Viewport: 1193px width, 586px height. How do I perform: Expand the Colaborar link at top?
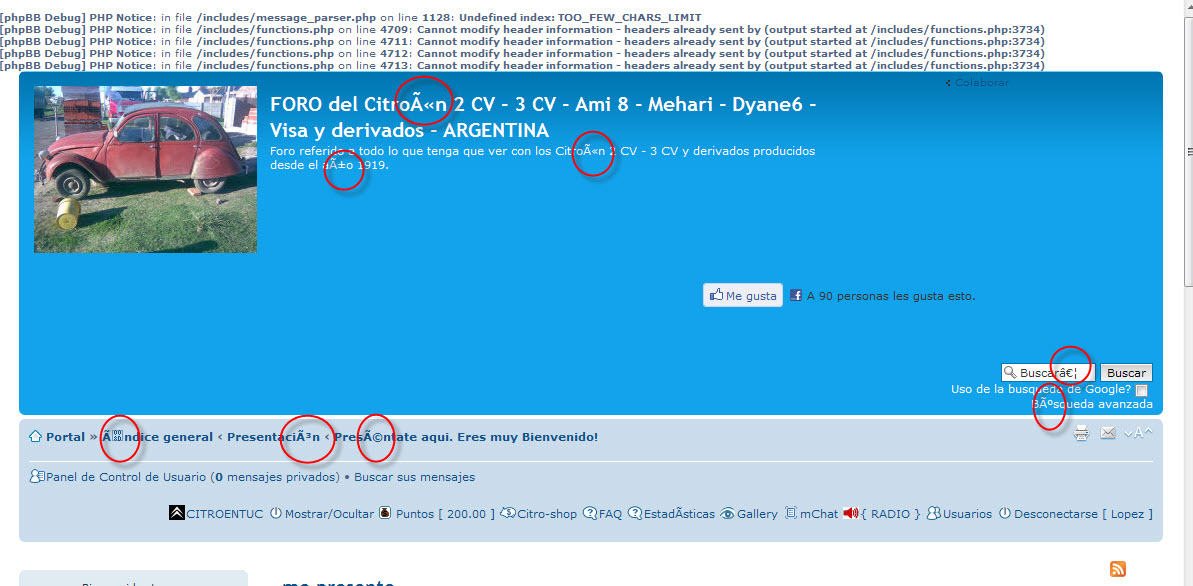pyautogui.click(x=981, y=83)
